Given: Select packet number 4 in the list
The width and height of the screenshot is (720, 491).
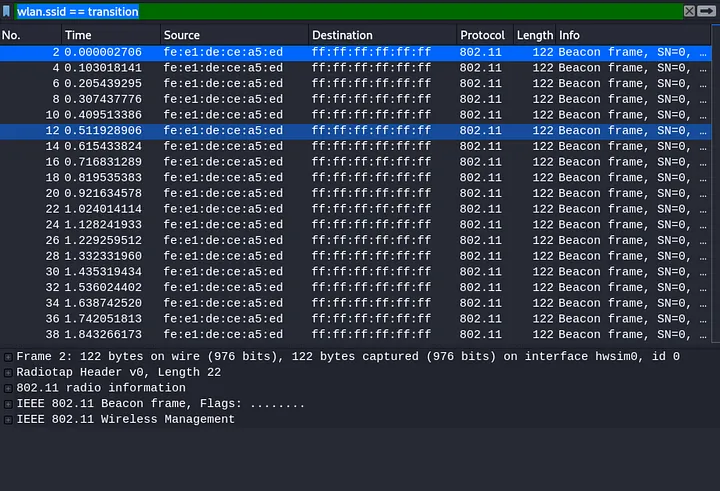Looking at the screenshot, I should coord(300,68).
